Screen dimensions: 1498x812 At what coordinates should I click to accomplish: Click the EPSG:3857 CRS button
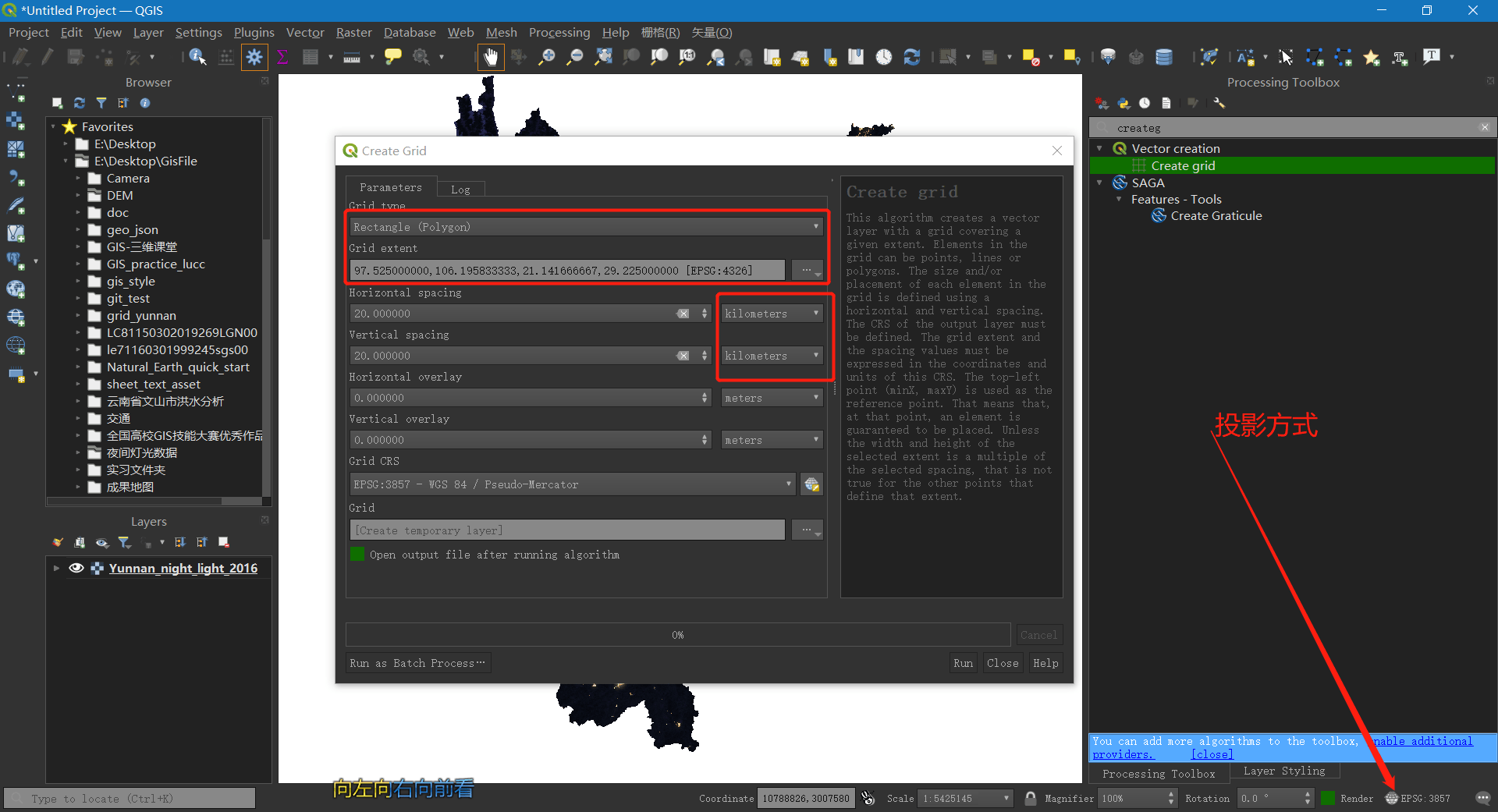[1418, 798]
